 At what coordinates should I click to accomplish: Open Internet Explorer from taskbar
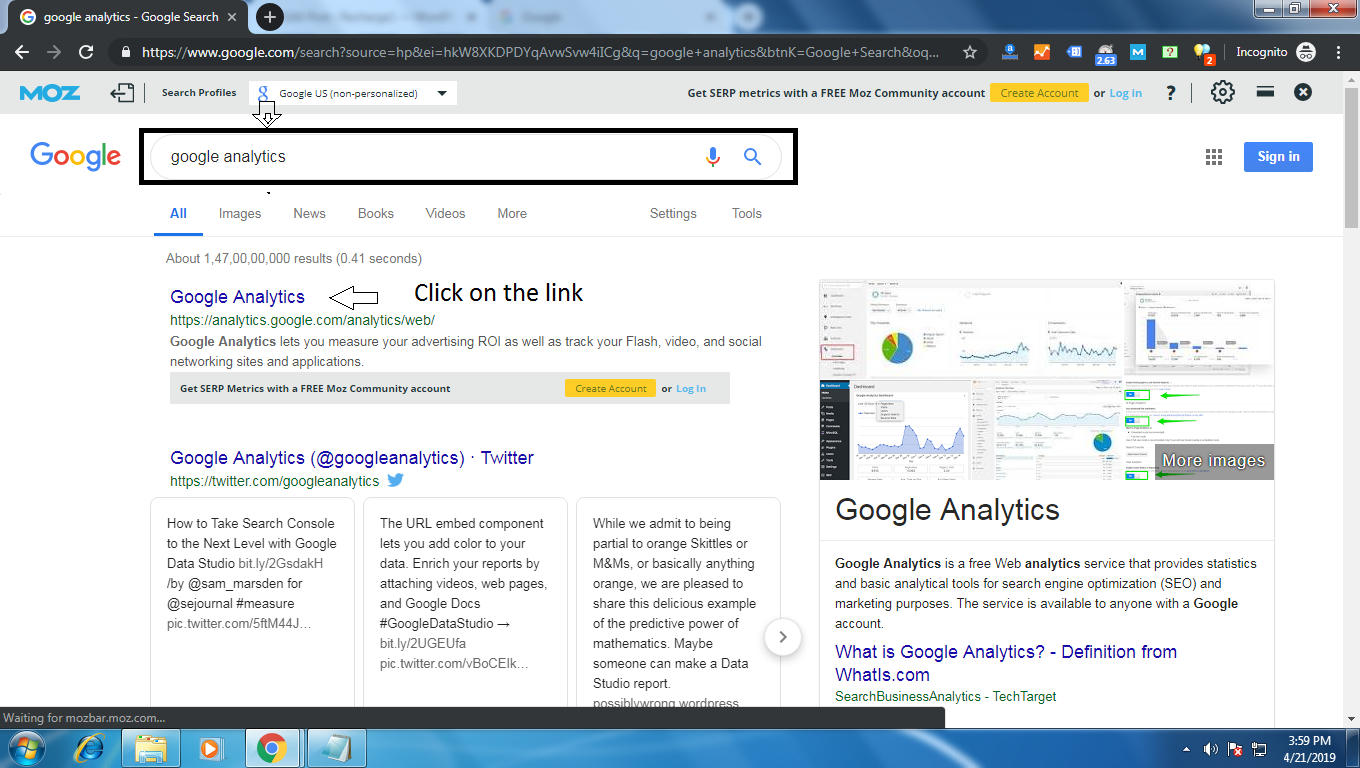coord(91,748)
